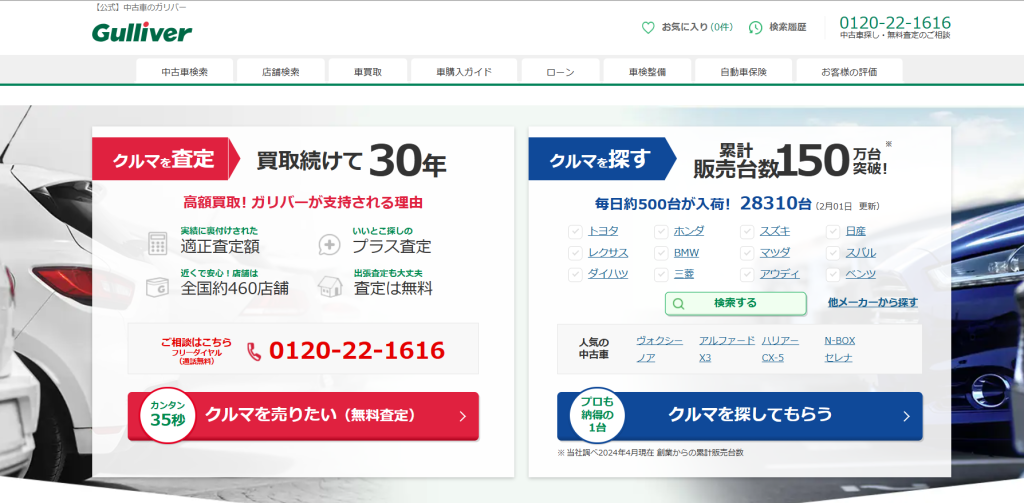1024x503 pixels.
Task: Open the アルファード popular car link
Action: tap(727, 341)
